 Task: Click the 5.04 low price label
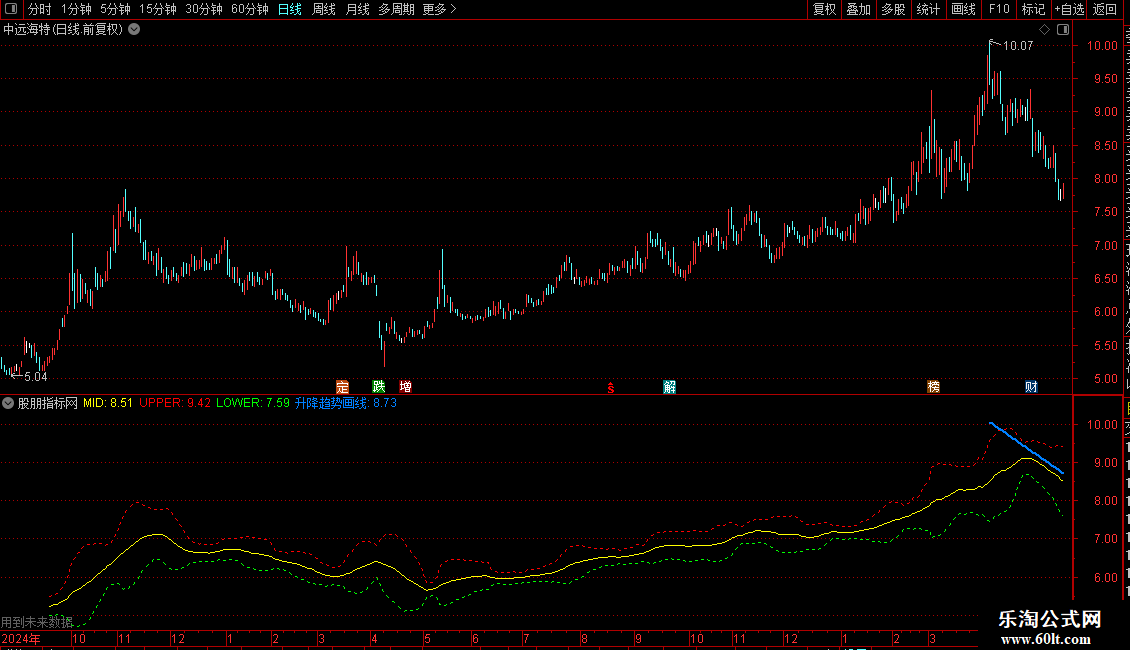[35, 377]
